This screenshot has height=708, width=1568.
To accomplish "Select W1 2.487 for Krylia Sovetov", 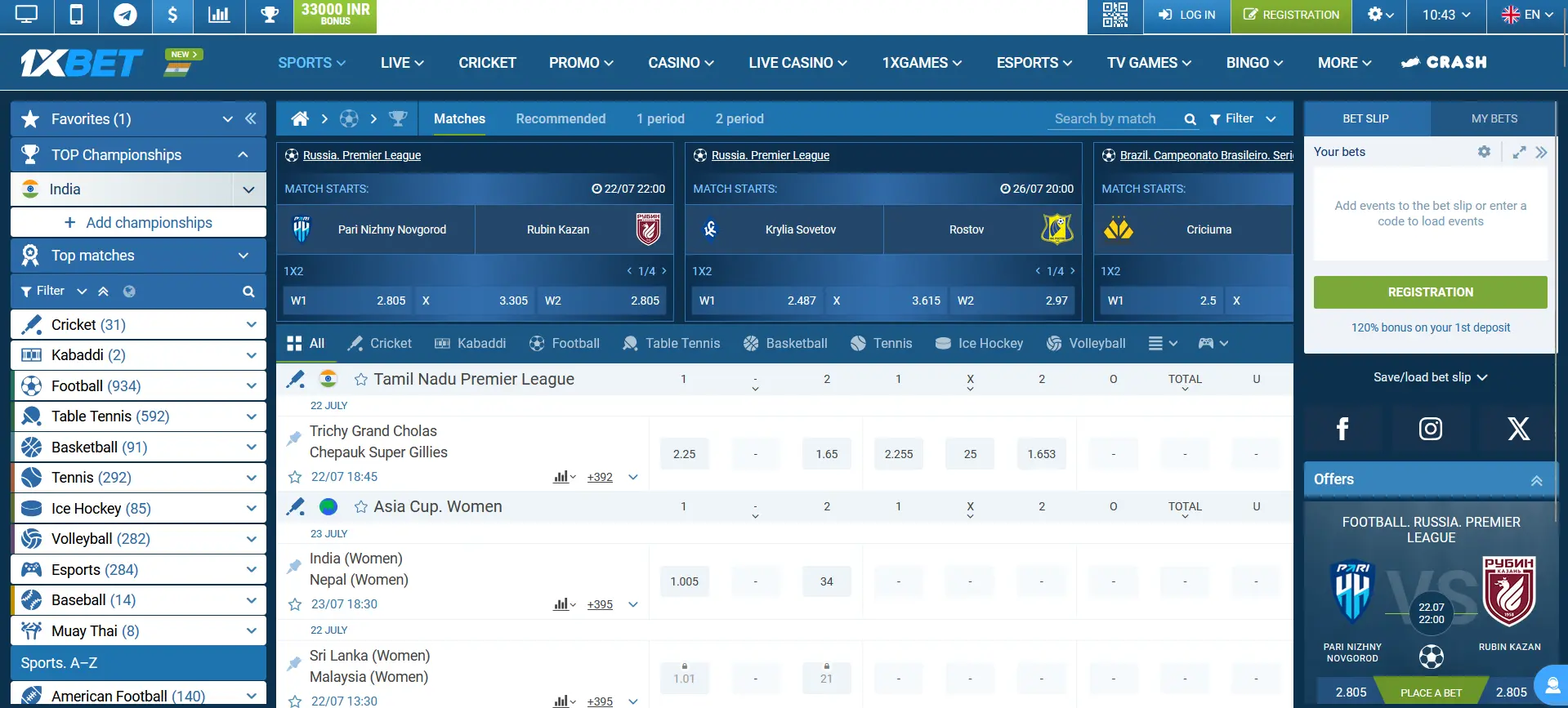I will pyautogui.click(x=757, y=301).
